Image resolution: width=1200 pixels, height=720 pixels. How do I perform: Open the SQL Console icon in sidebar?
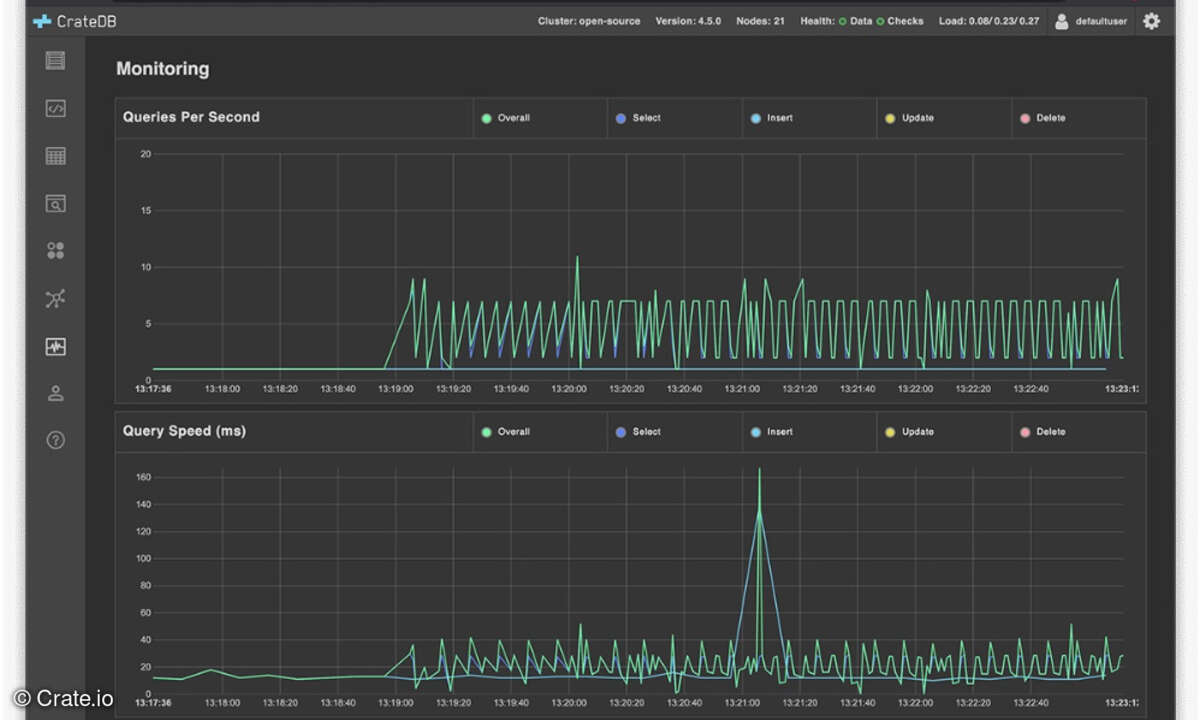point(56,109)
